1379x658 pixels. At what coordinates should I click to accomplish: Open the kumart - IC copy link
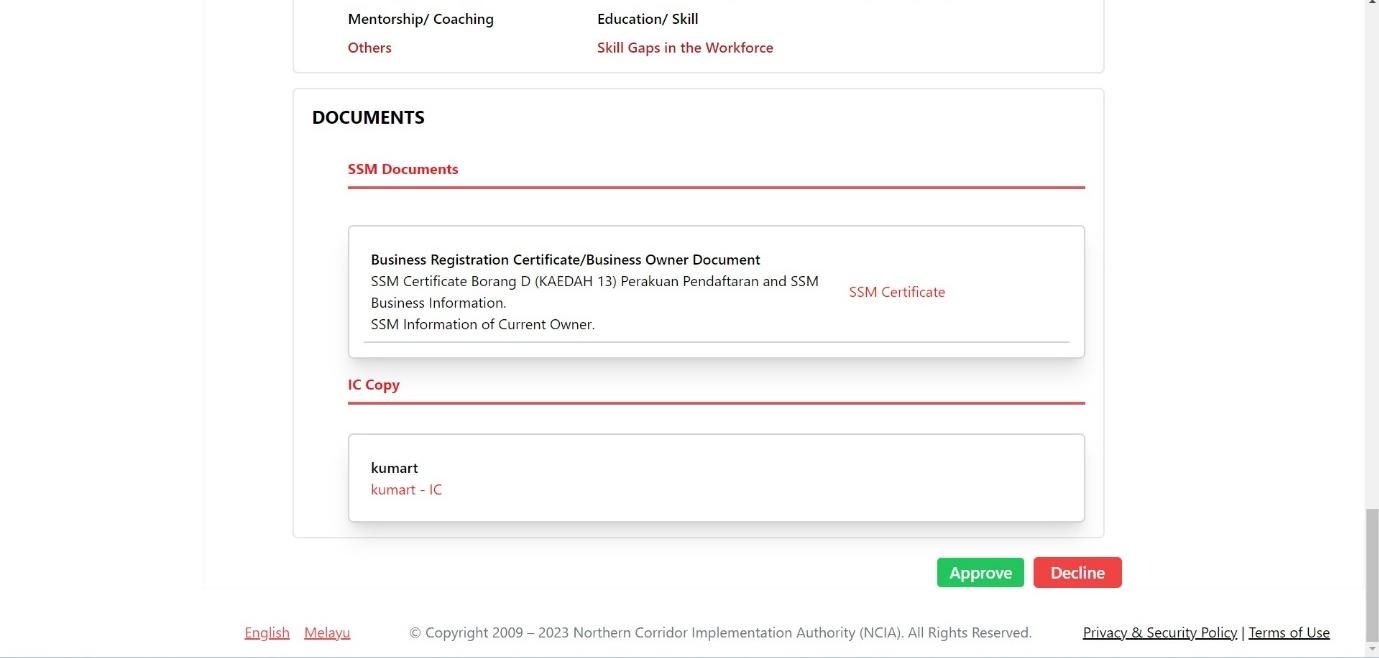point(406,490)
